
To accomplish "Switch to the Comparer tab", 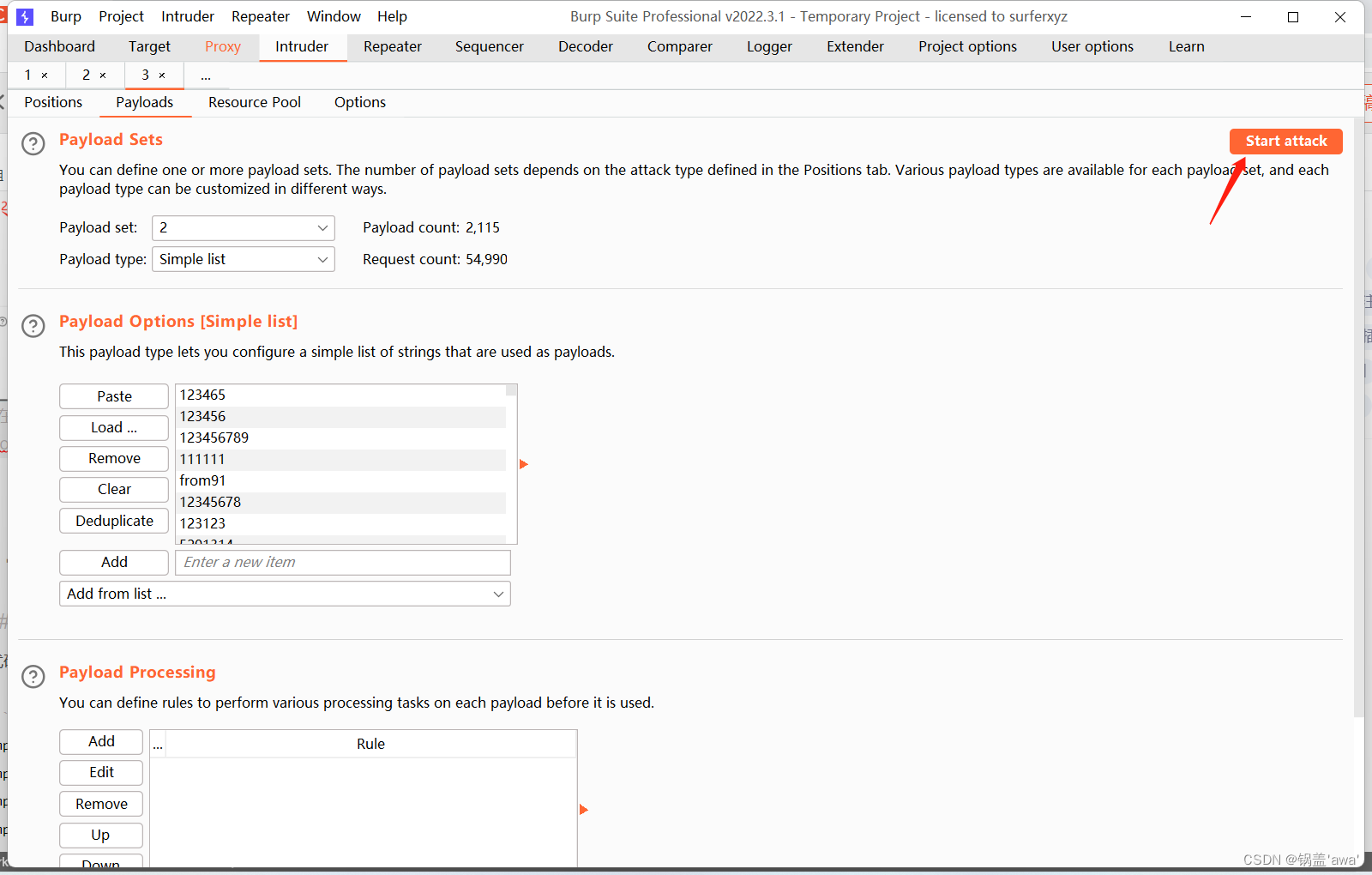I will (x=680, y=46).
